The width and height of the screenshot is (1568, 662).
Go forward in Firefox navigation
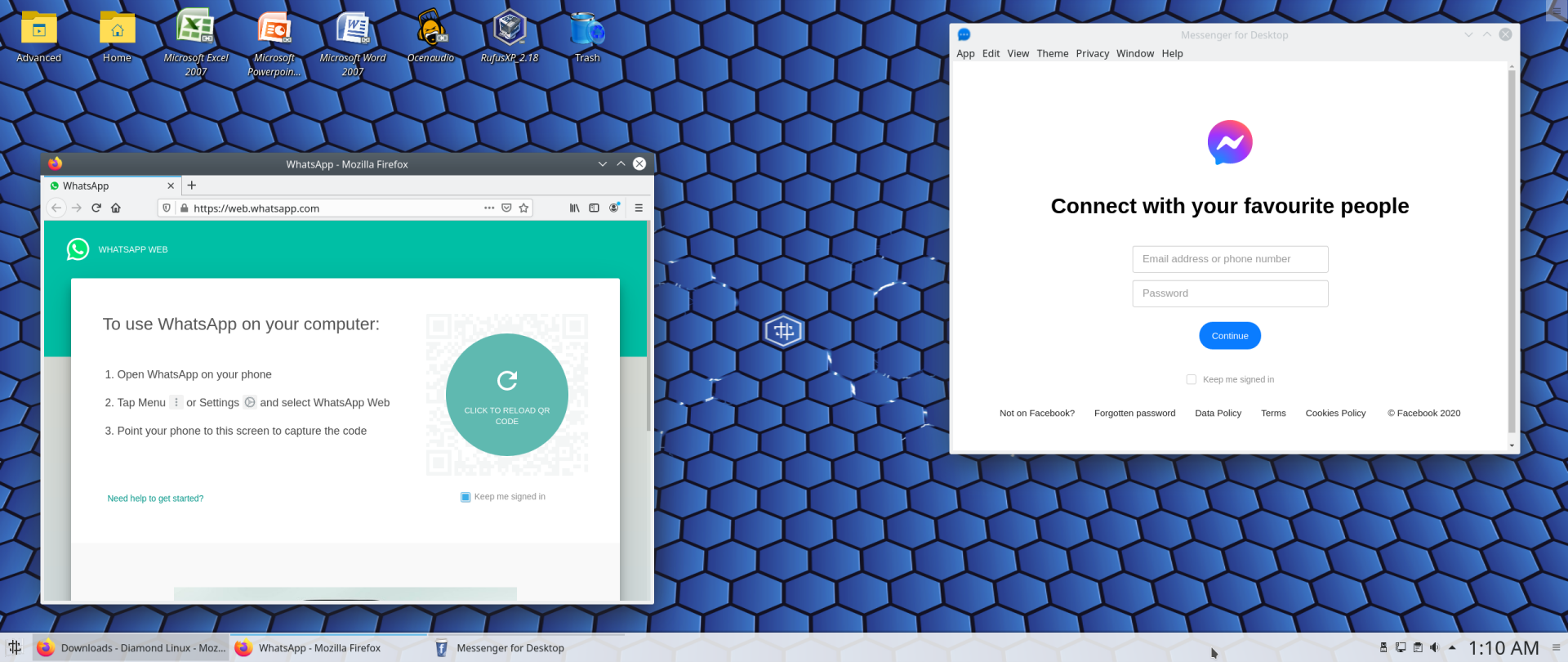[77, 208]
